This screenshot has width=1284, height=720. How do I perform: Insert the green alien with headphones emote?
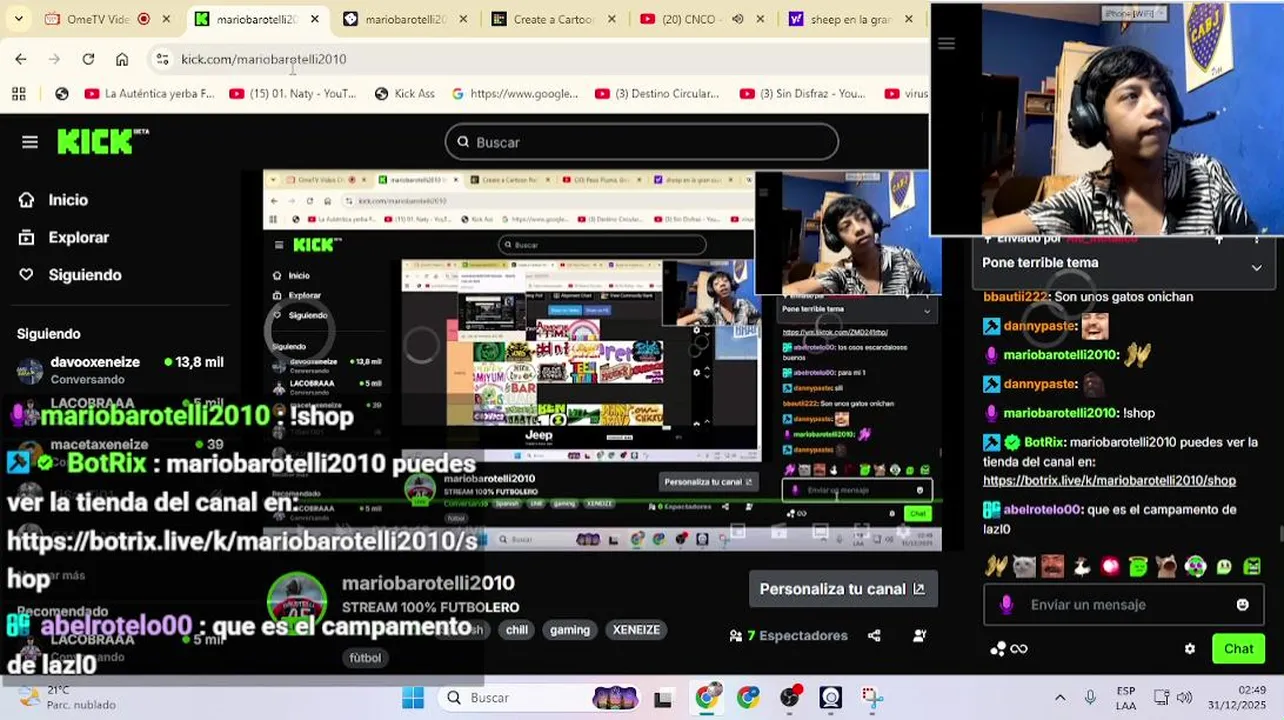tap(1195, 567)
